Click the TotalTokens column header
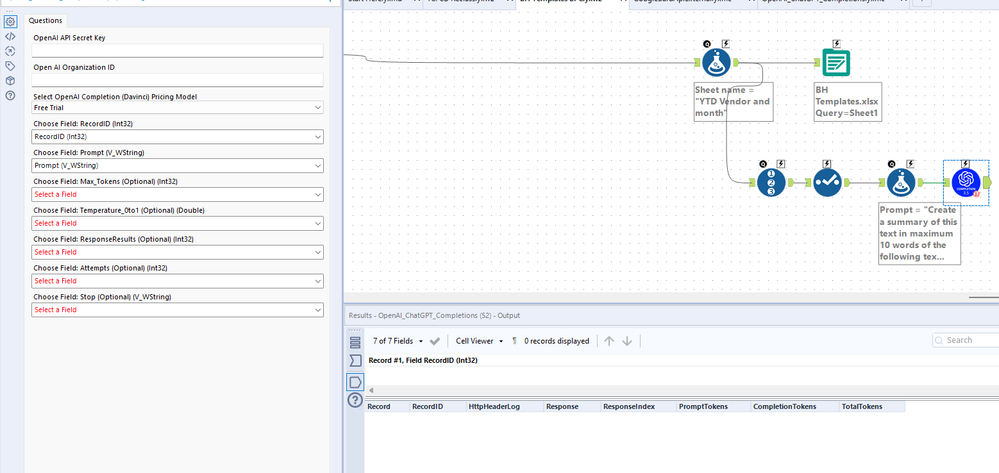The image size is (999, 473). [x=872, y=406]
